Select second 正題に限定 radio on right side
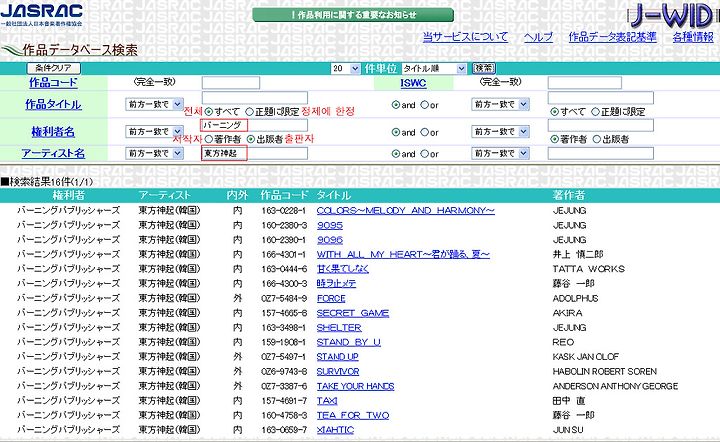The width and height of the screenshot is (720, 442). click(x=595, y=112)
